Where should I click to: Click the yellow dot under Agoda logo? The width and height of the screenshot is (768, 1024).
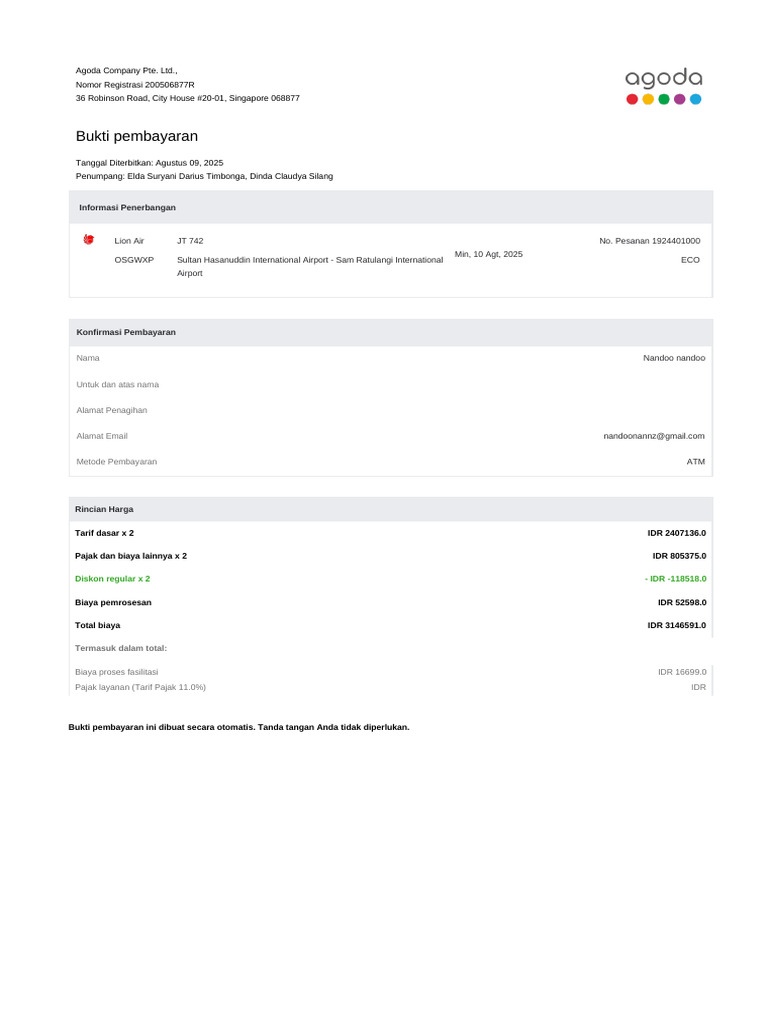(648, 99)
